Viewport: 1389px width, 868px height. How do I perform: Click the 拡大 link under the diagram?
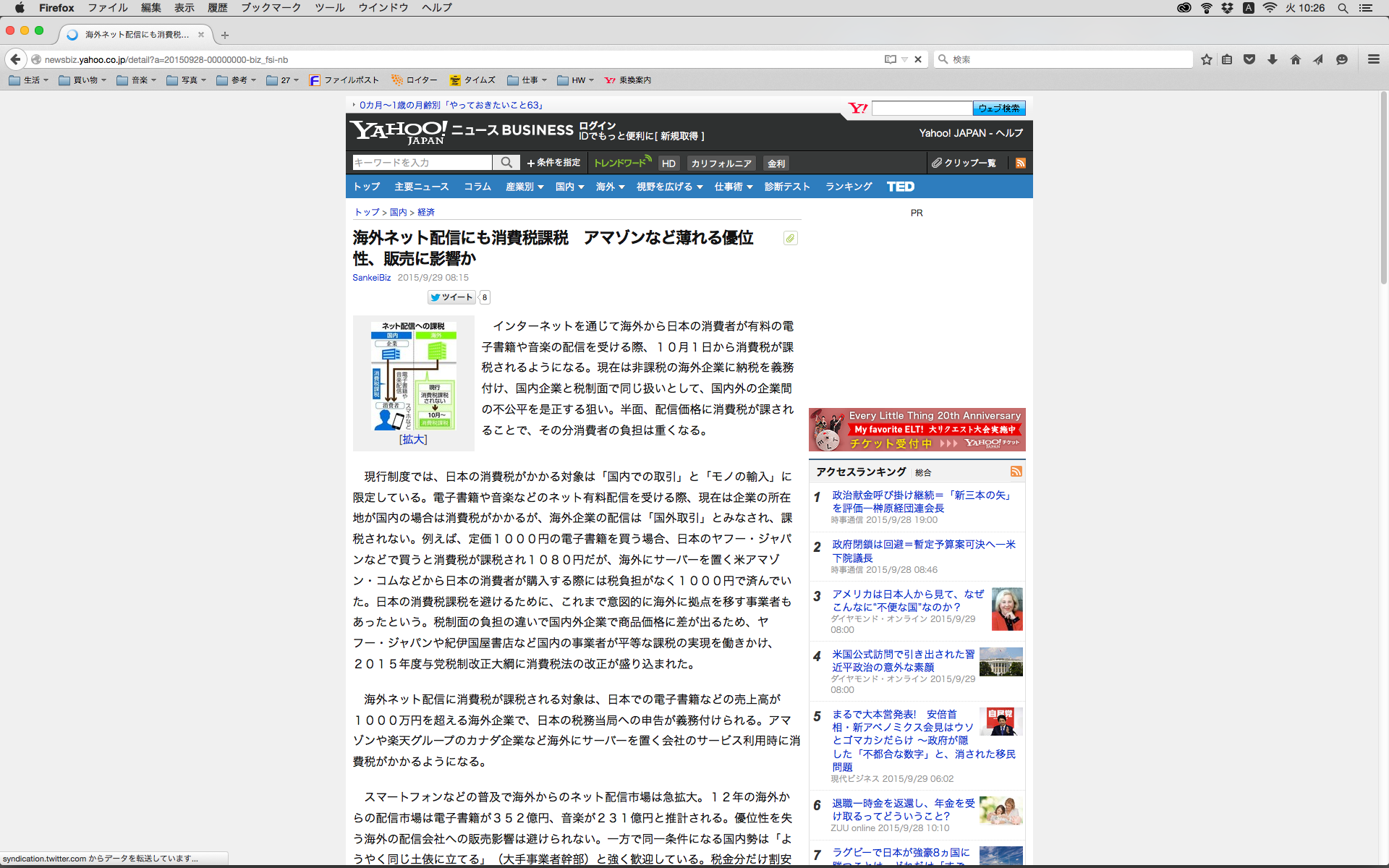(413, 440)
